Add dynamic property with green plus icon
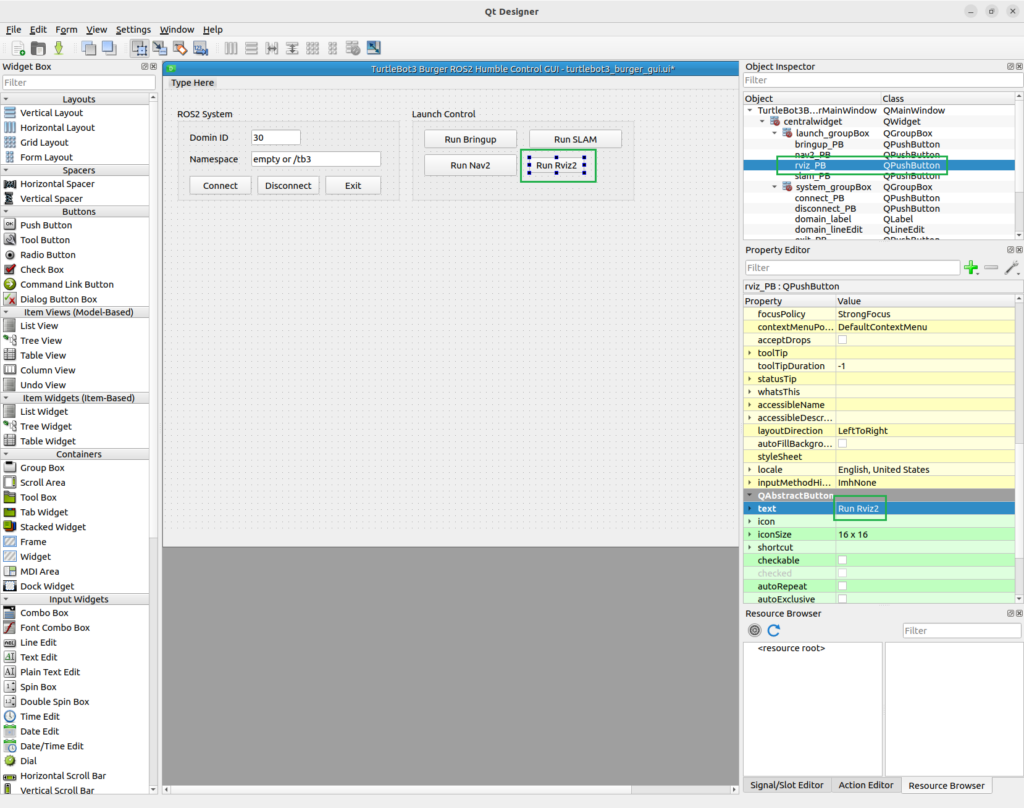1024x808 pixels. click(971, 268)
